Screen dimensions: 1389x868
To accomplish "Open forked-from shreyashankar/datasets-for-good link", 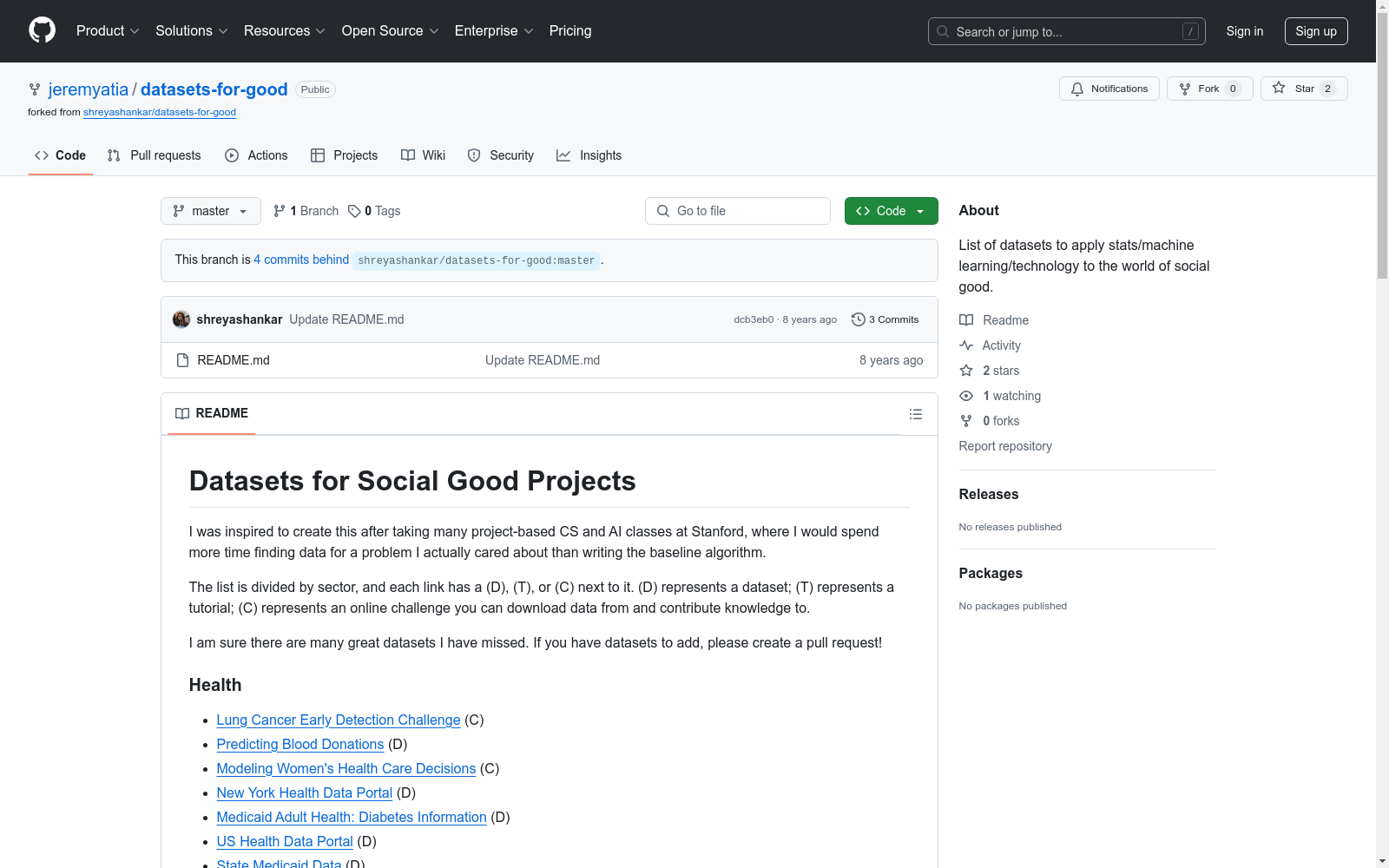I will (160, 112).
